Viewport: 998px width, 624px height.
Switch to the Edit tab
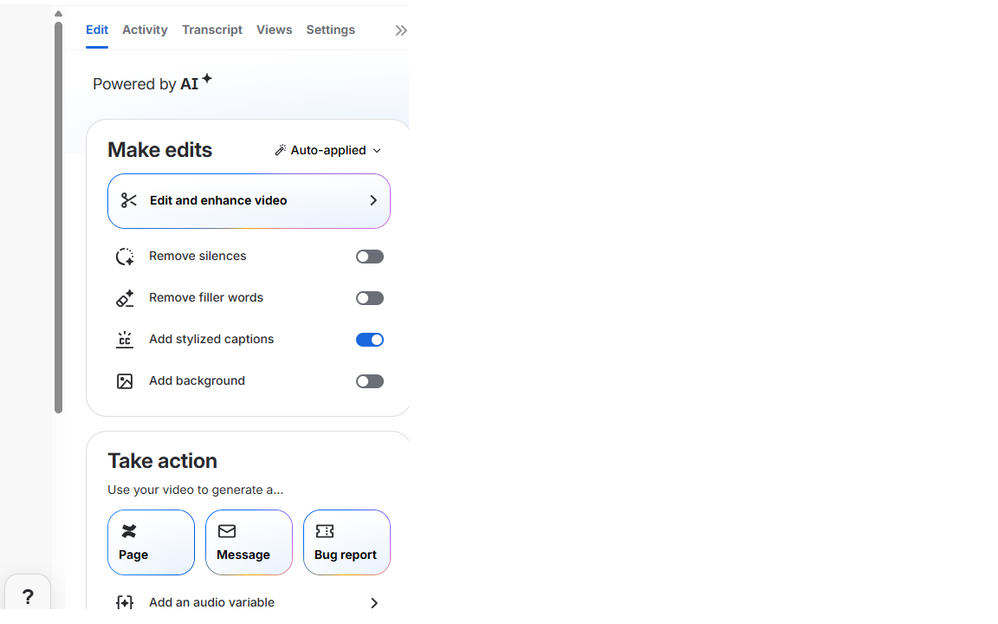click(x=97, y=30)
